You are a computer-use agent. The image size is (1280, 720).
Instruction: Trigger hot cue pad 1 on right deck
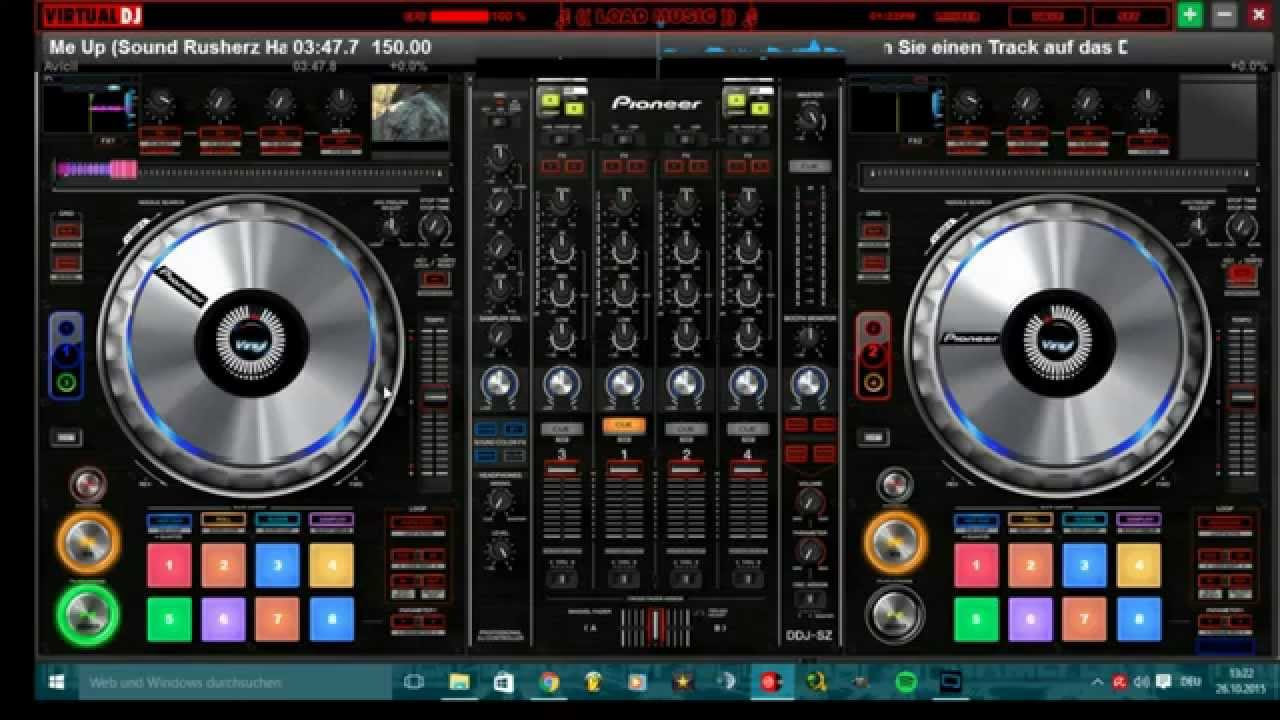point(976,565)
